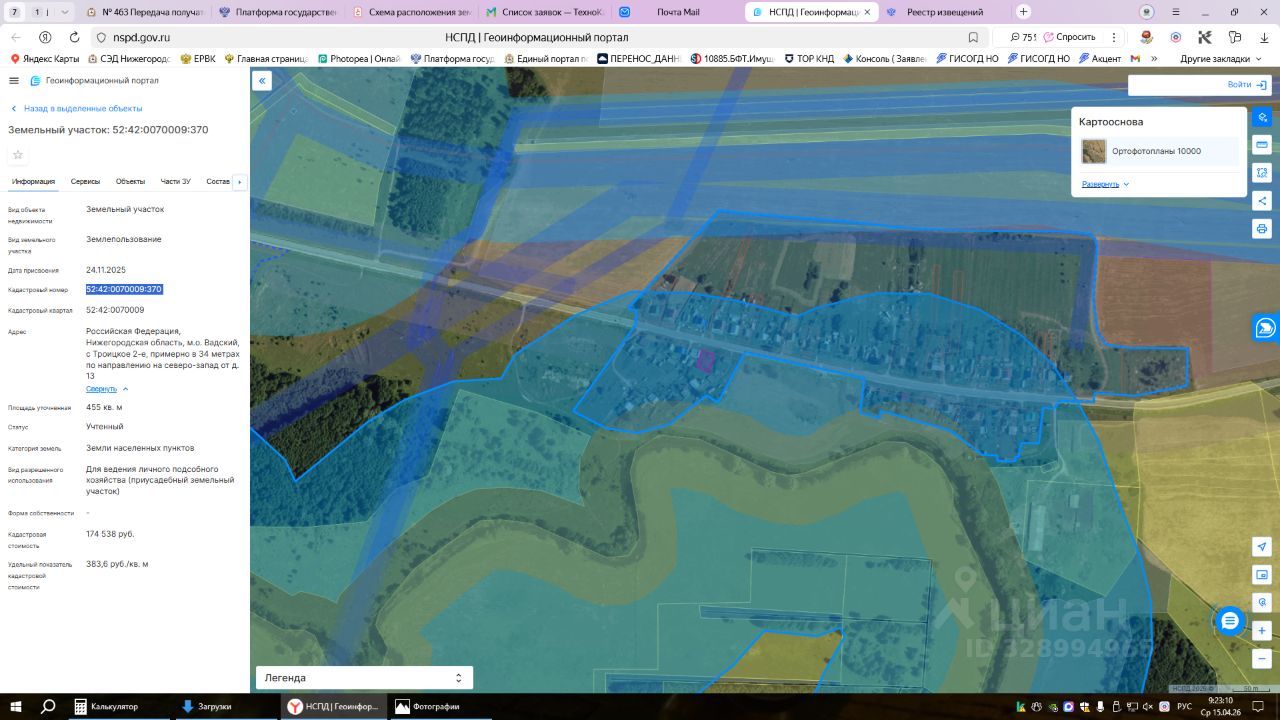Open the hamburger menu of Геоинформационный портал
This screenshot has height=720, width=1280.
click(x=14, y=81)
